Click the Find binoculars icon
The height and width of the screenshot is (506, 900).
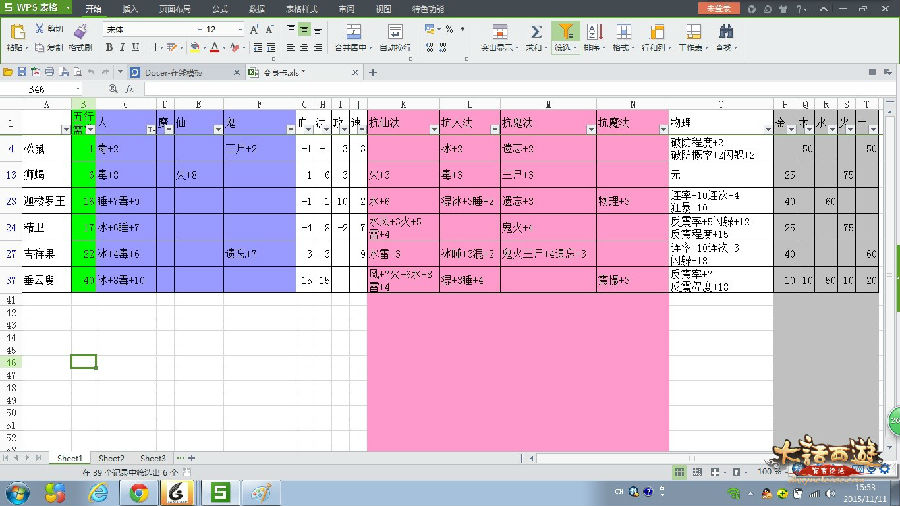725,32
